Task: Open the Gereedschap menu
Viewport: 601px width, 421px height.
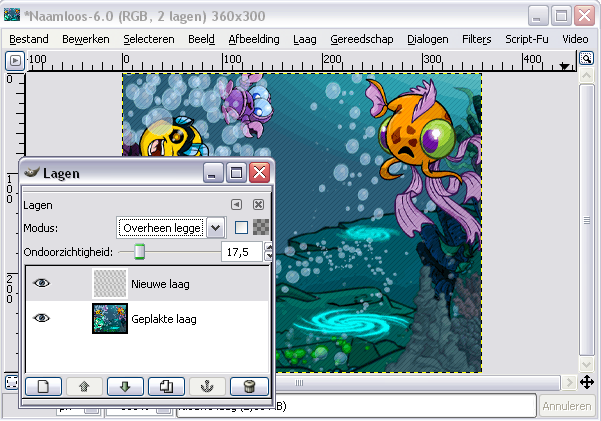Action: click(361, 39)
